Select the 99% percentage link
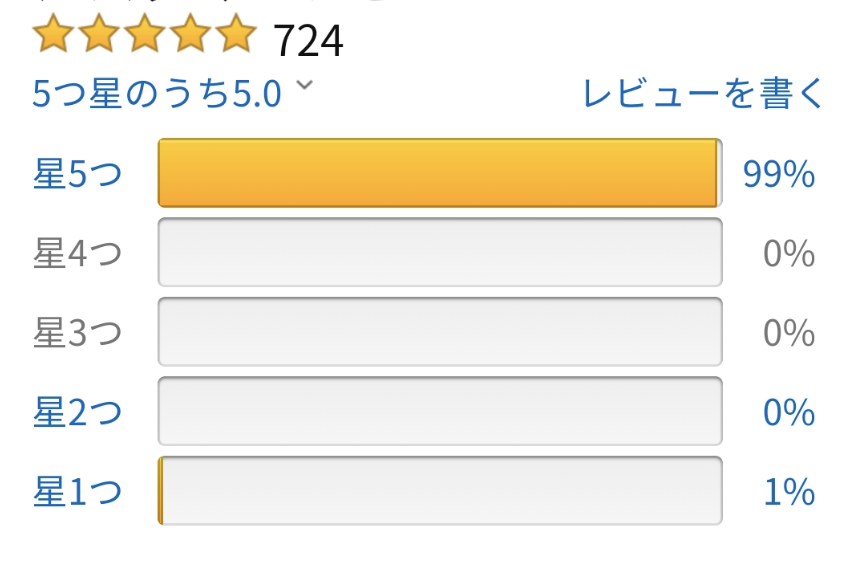 [x=779, y=174]
